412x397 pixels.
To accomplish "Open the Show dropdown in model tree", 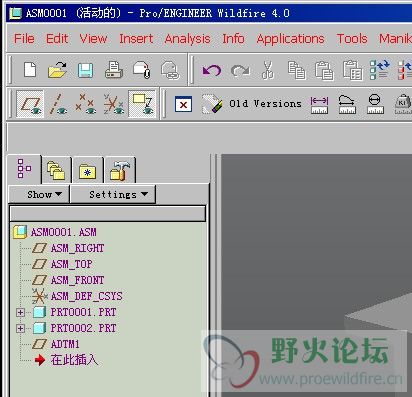I will [x=39, y=194].
